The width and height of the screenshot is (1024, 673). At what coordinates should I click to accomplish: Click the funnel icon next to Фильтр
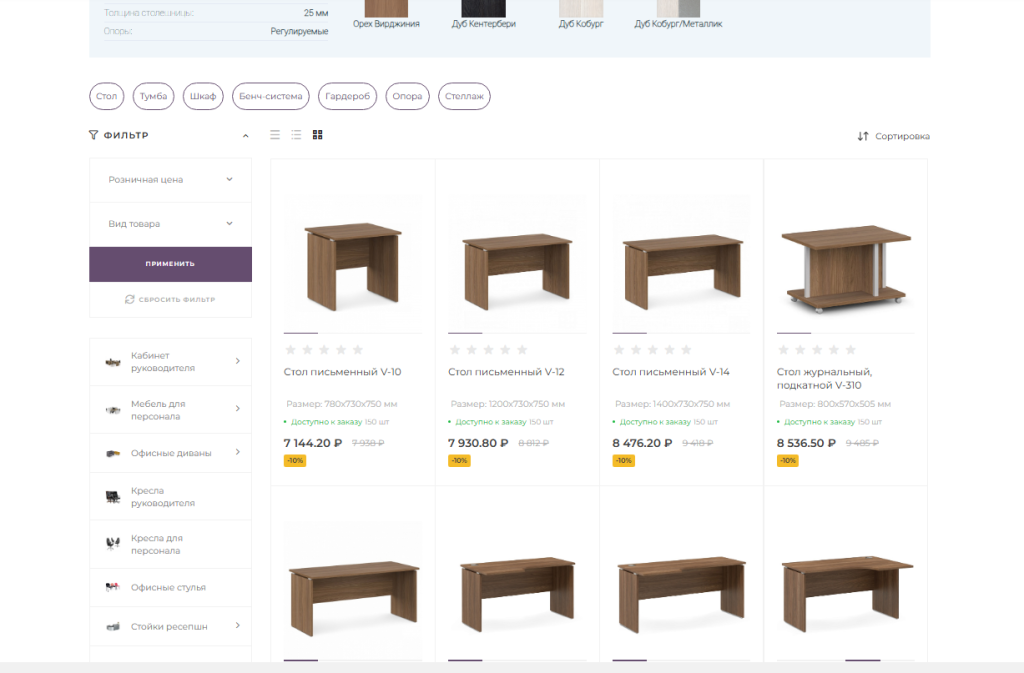[94, 135]
